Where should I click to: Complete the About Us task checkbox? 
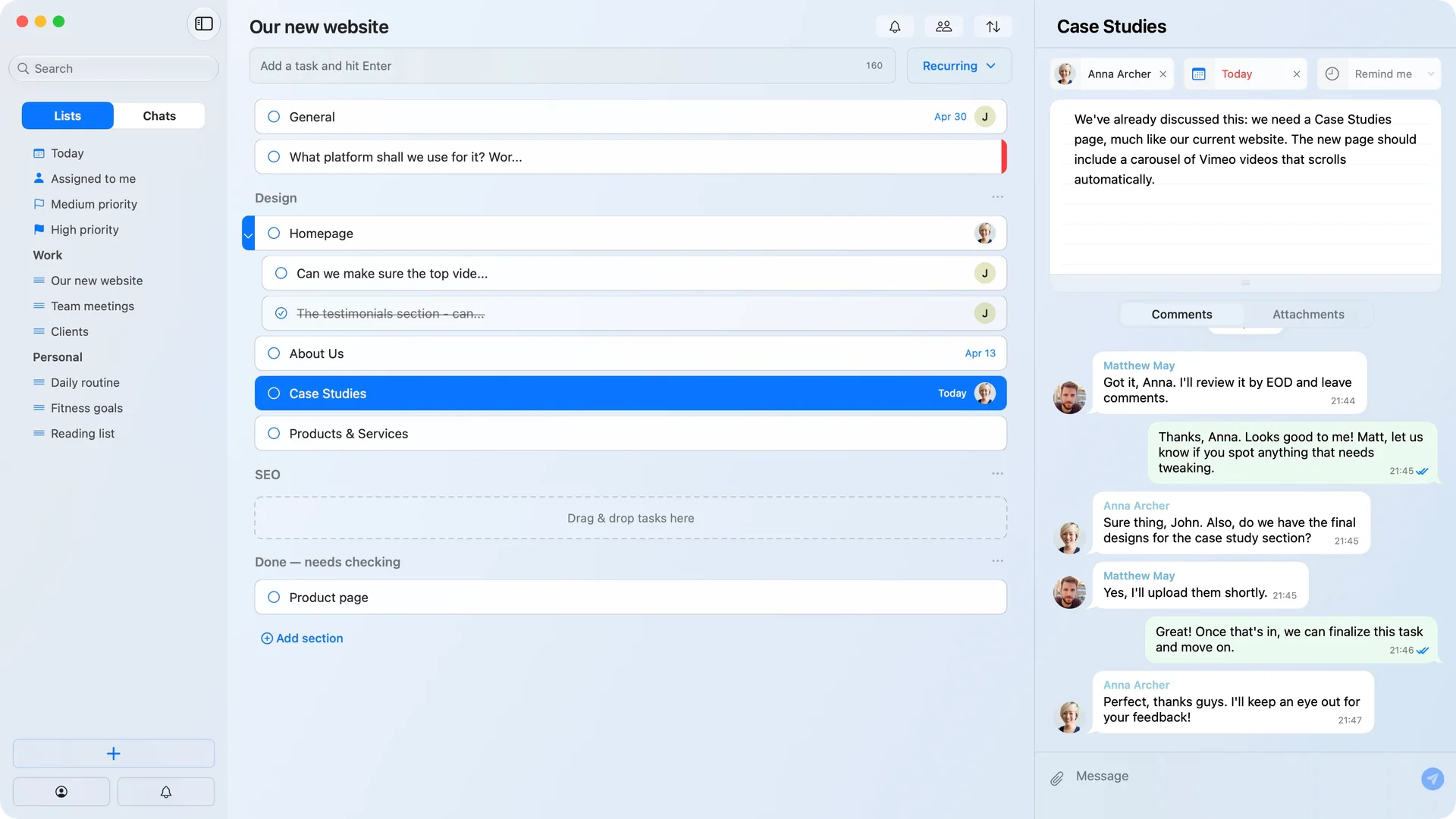point(274,353)
